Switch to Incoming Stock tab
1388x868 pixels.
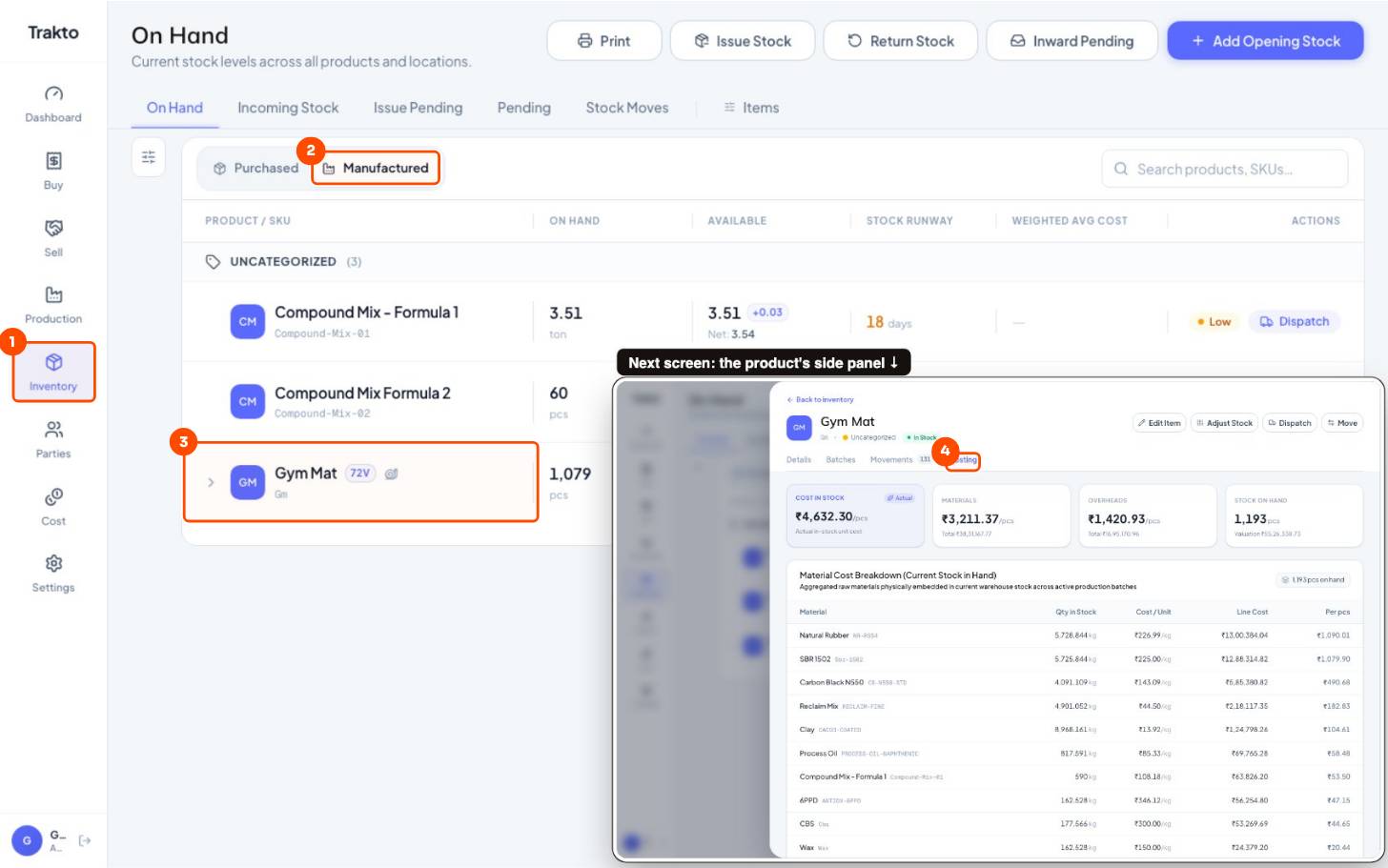click(x=288, y=108)
